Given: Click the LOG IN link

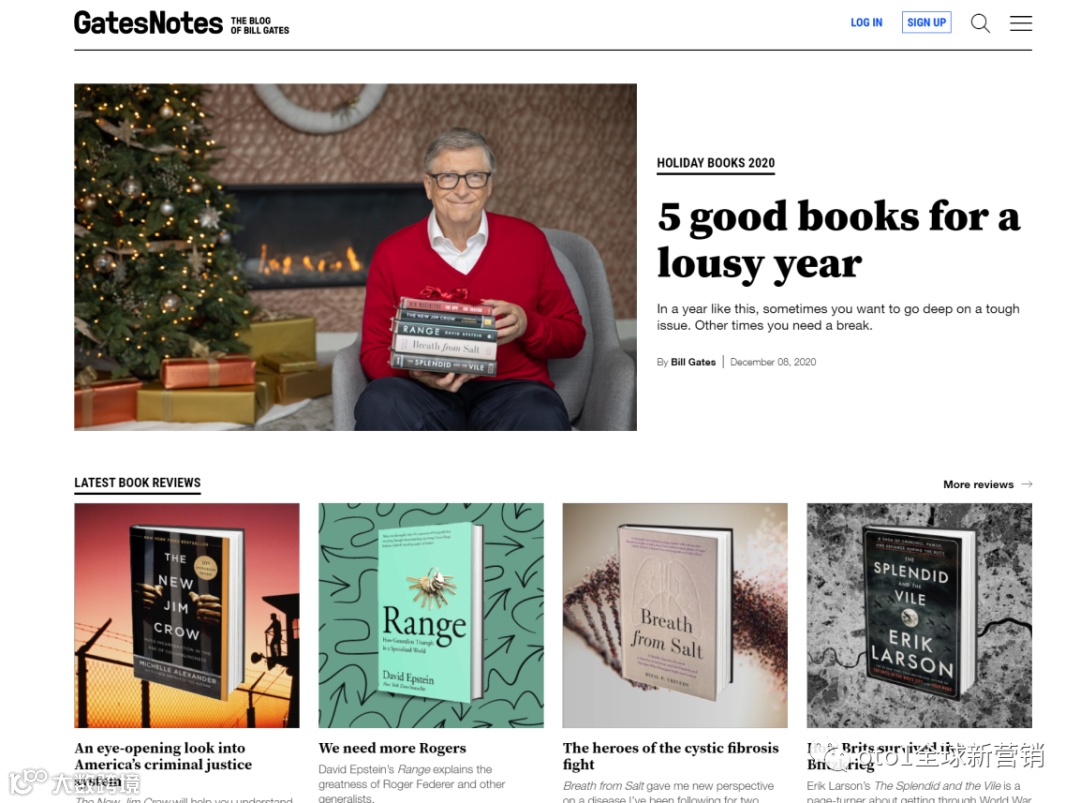Looking at the screenshot, I should [x=866, y=23].
